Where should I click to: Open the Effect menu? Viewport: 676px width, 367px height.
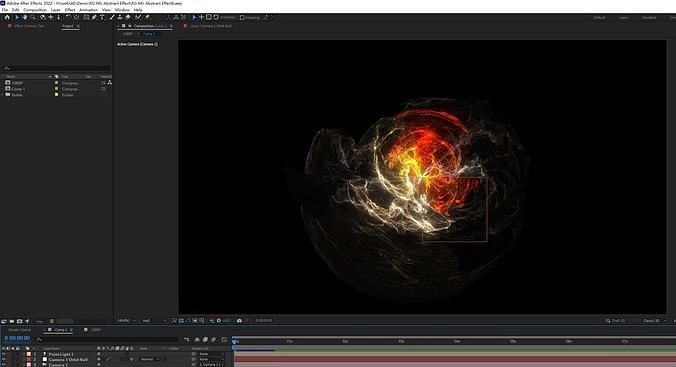[x=69, y=9]
